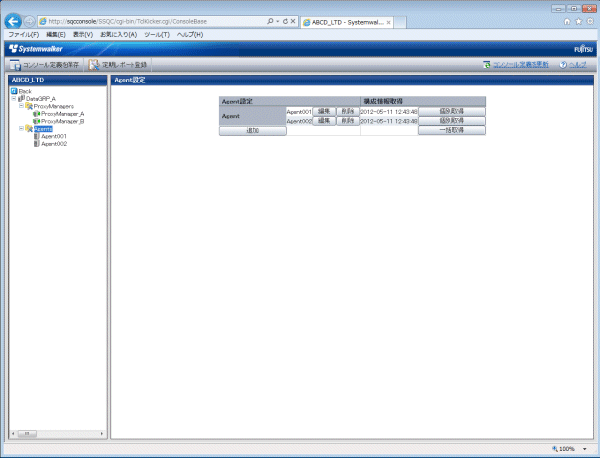Open the zoom level dropdown arrow

pyautogui.click(x=585, y=449)
